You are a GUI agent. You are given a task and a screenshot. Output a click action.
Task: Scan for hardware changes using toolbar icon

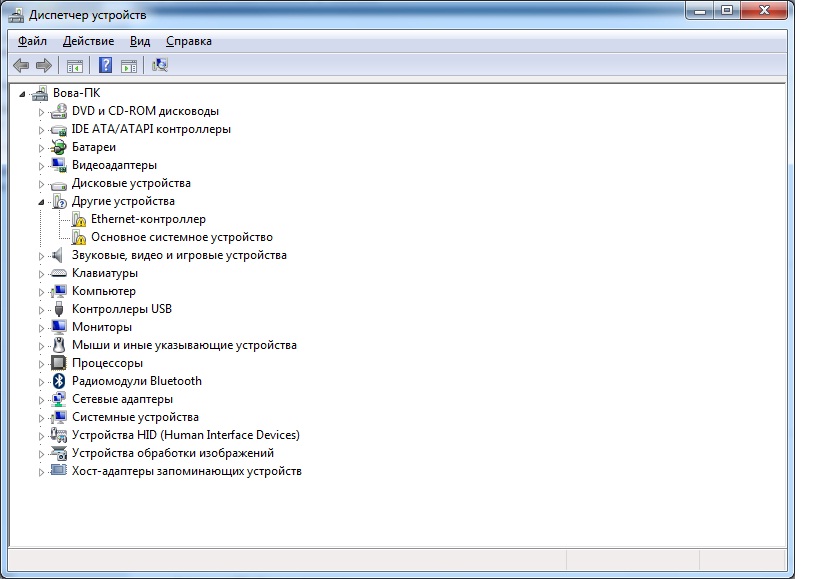pos(159,66)
